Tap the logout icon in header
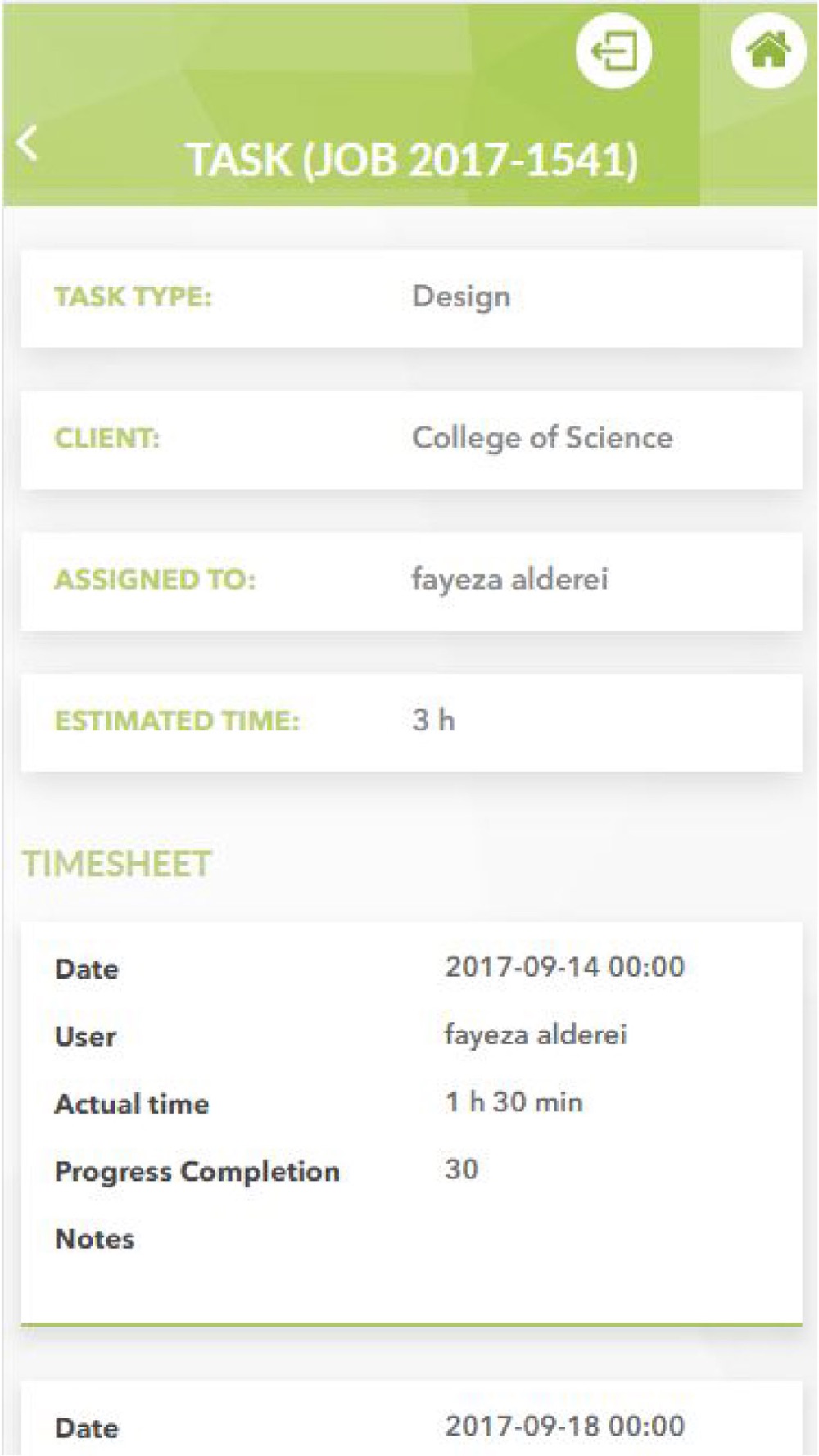This screenshot has width=819, height=1456. 613,52
